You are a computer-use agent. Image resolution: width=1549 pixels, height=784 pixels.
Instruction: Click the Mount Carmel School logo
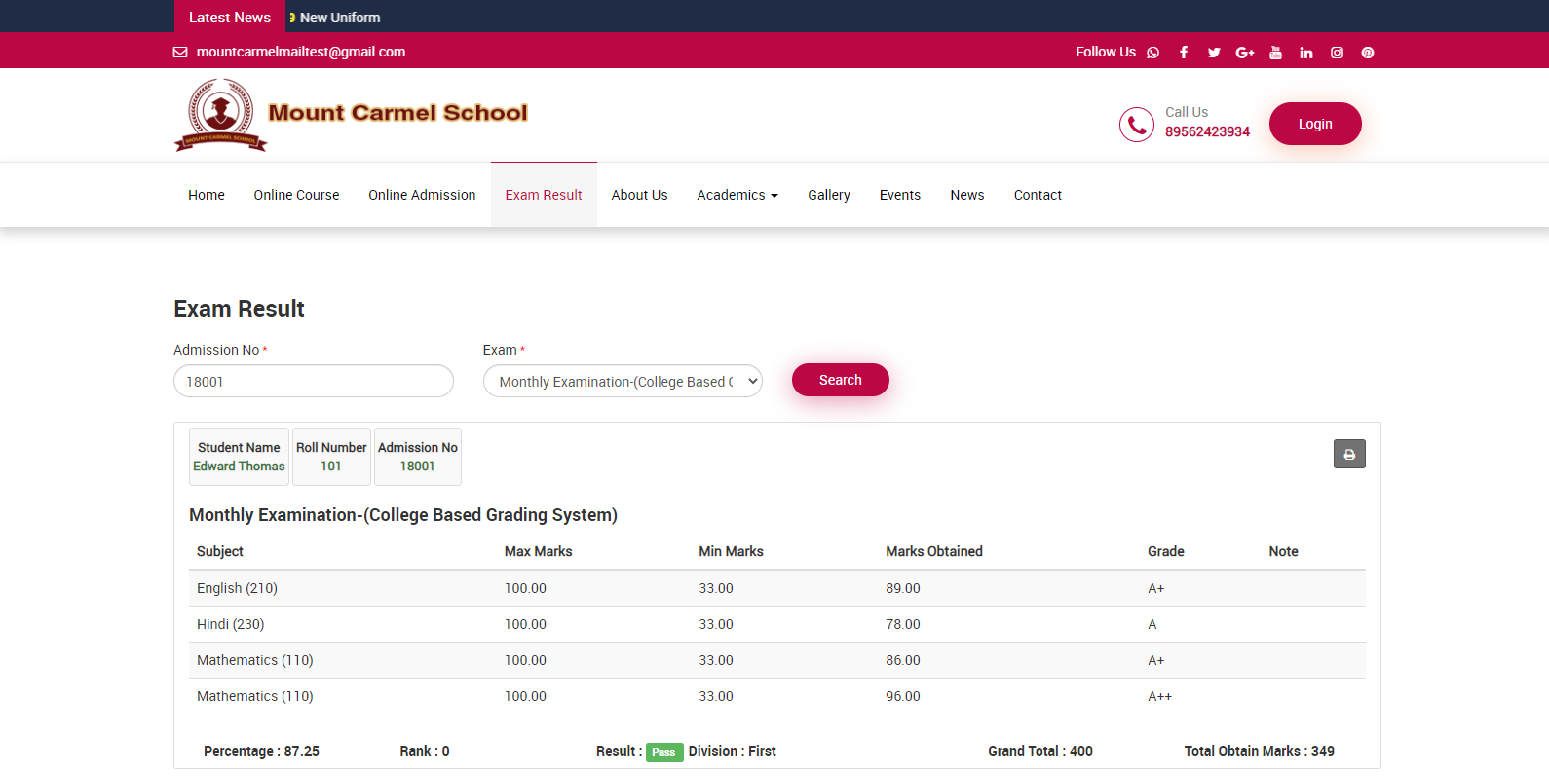(x=351, y=115)
